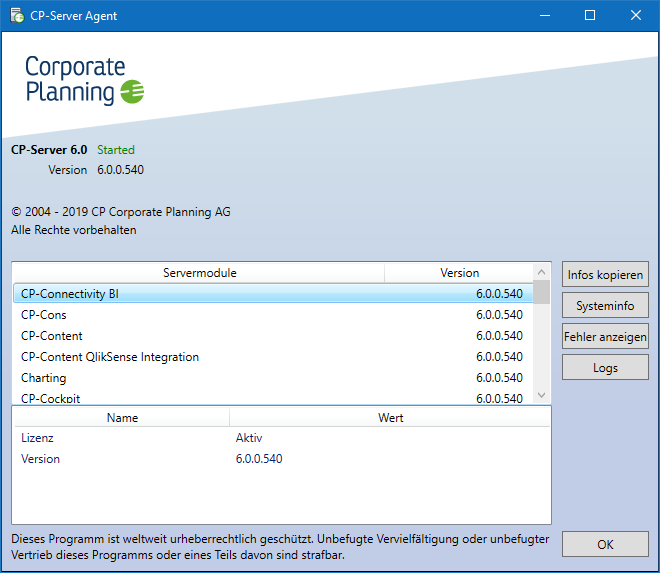Image resolution: width=660 pixels, height=573 pixels.
Task: Click the Fehler anzeigen button
Action: [605, 336]
